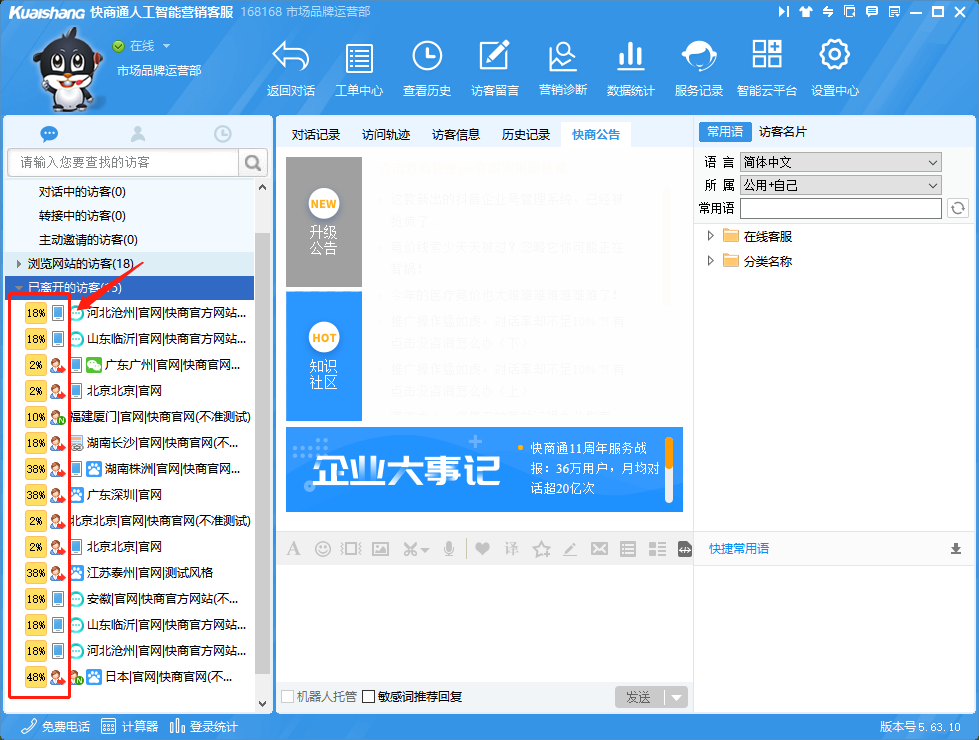This screenshot has height=740, width=979.
Task: Collapse the 已离开的访客 group
Action: tap(19, 288)
